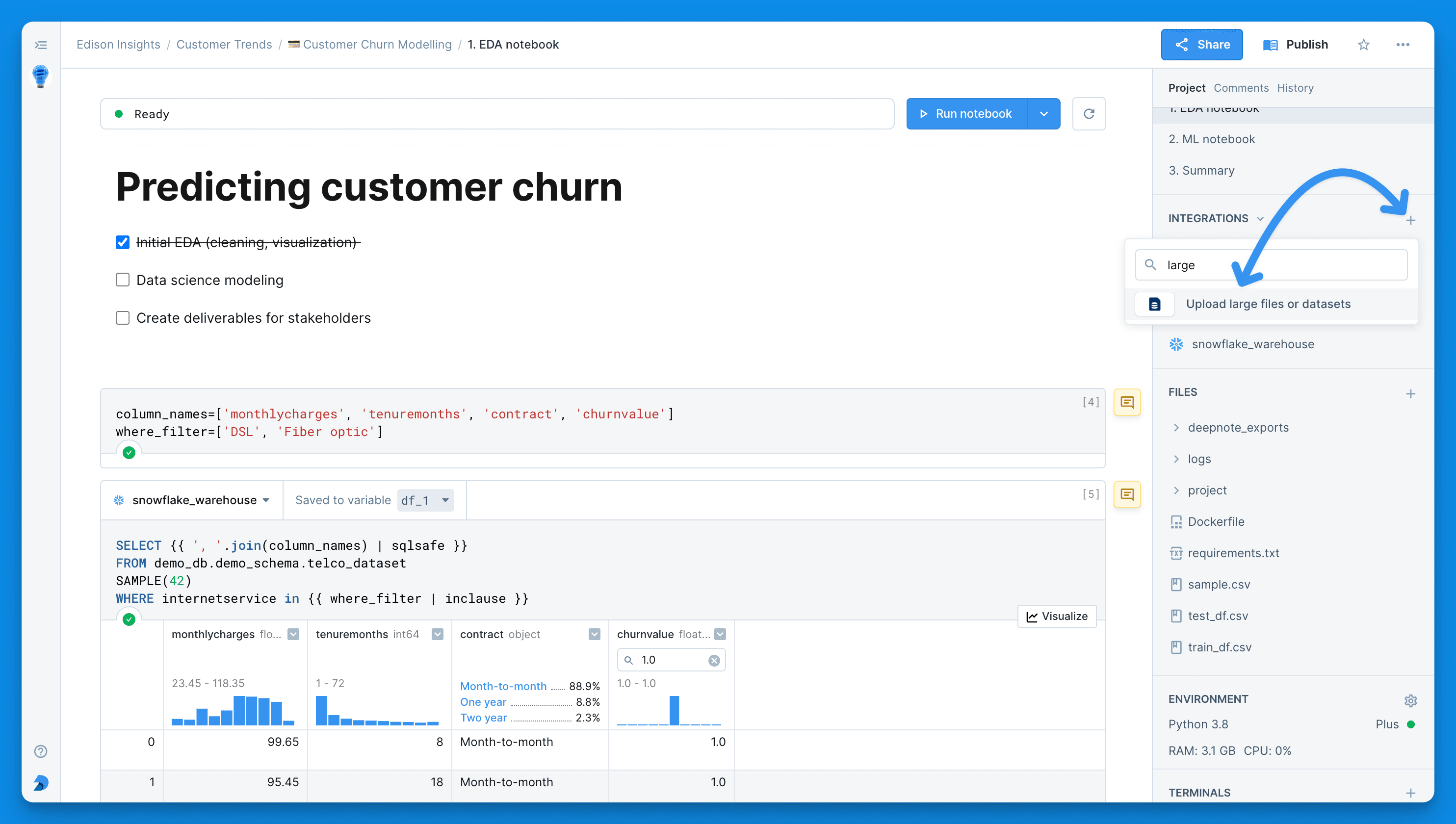Switch to the History tab

click(1295, 88)
